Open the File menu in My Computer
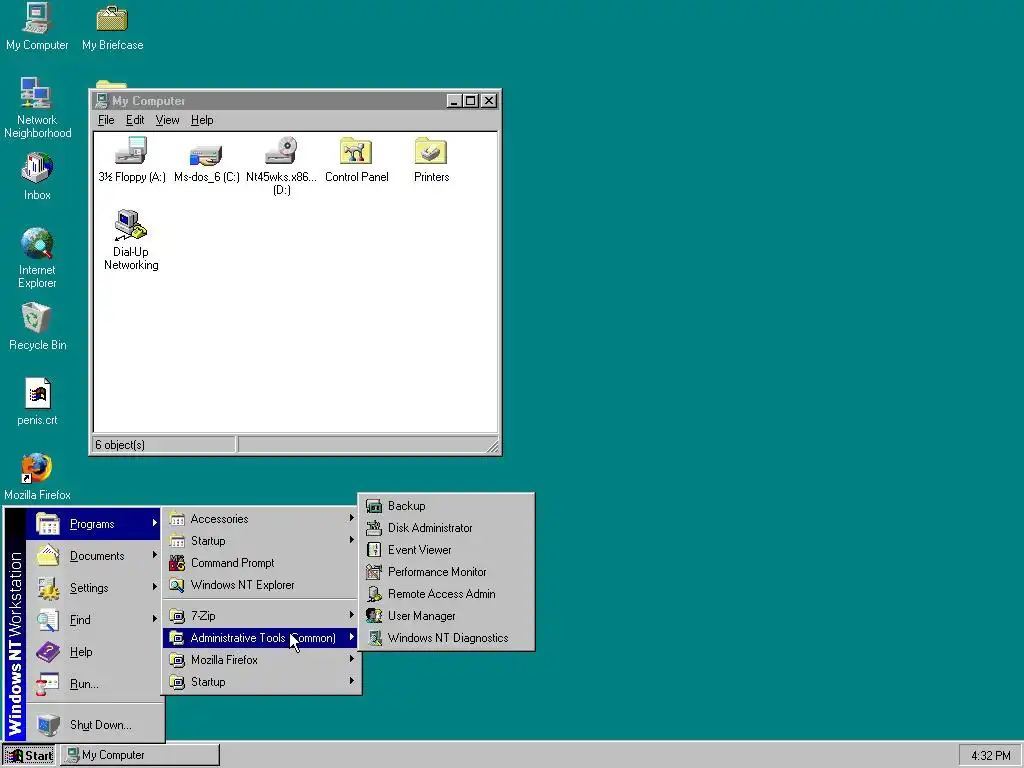The height and width of the screenshot is (768, 1024). tap(106, 120)
